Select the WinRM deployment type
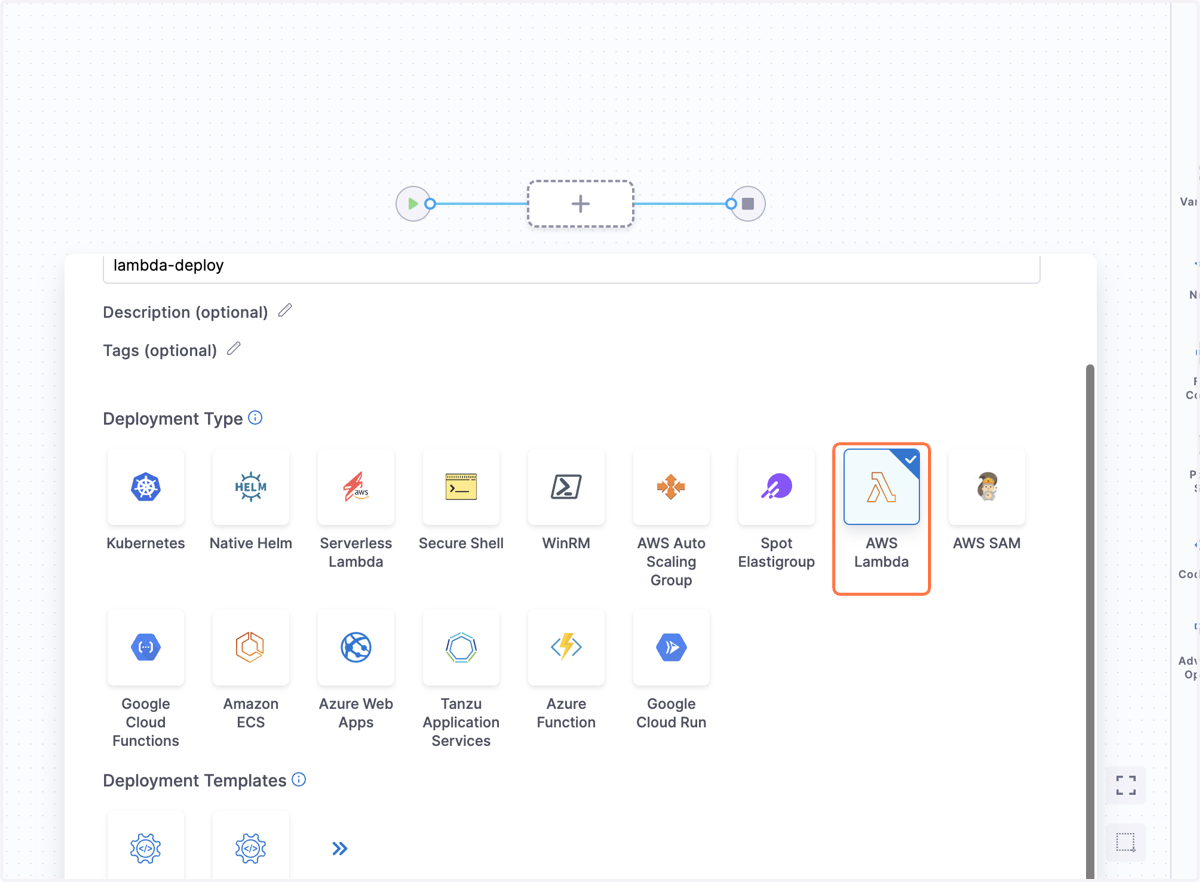 pos(566,487)
